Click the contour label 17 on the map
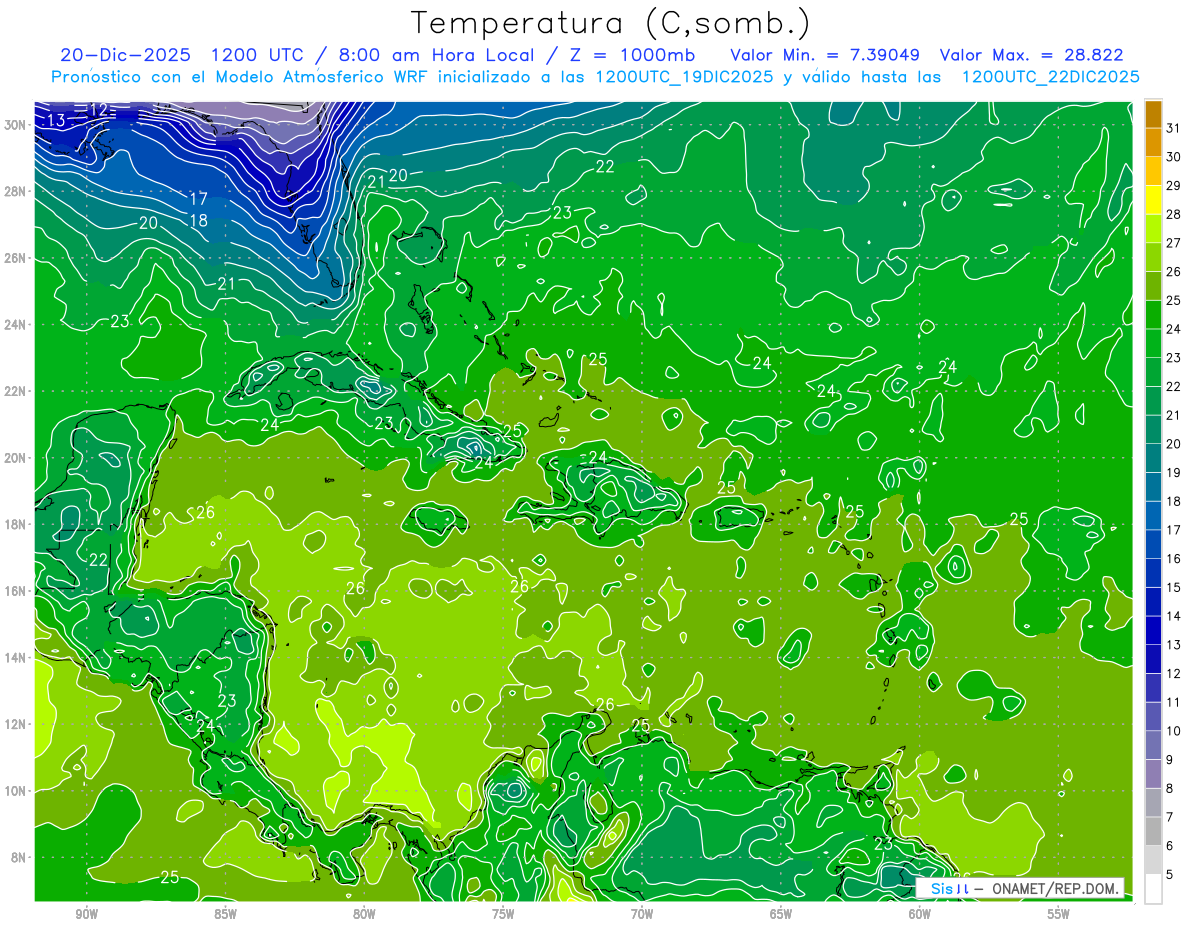 (x=198, y=199)
